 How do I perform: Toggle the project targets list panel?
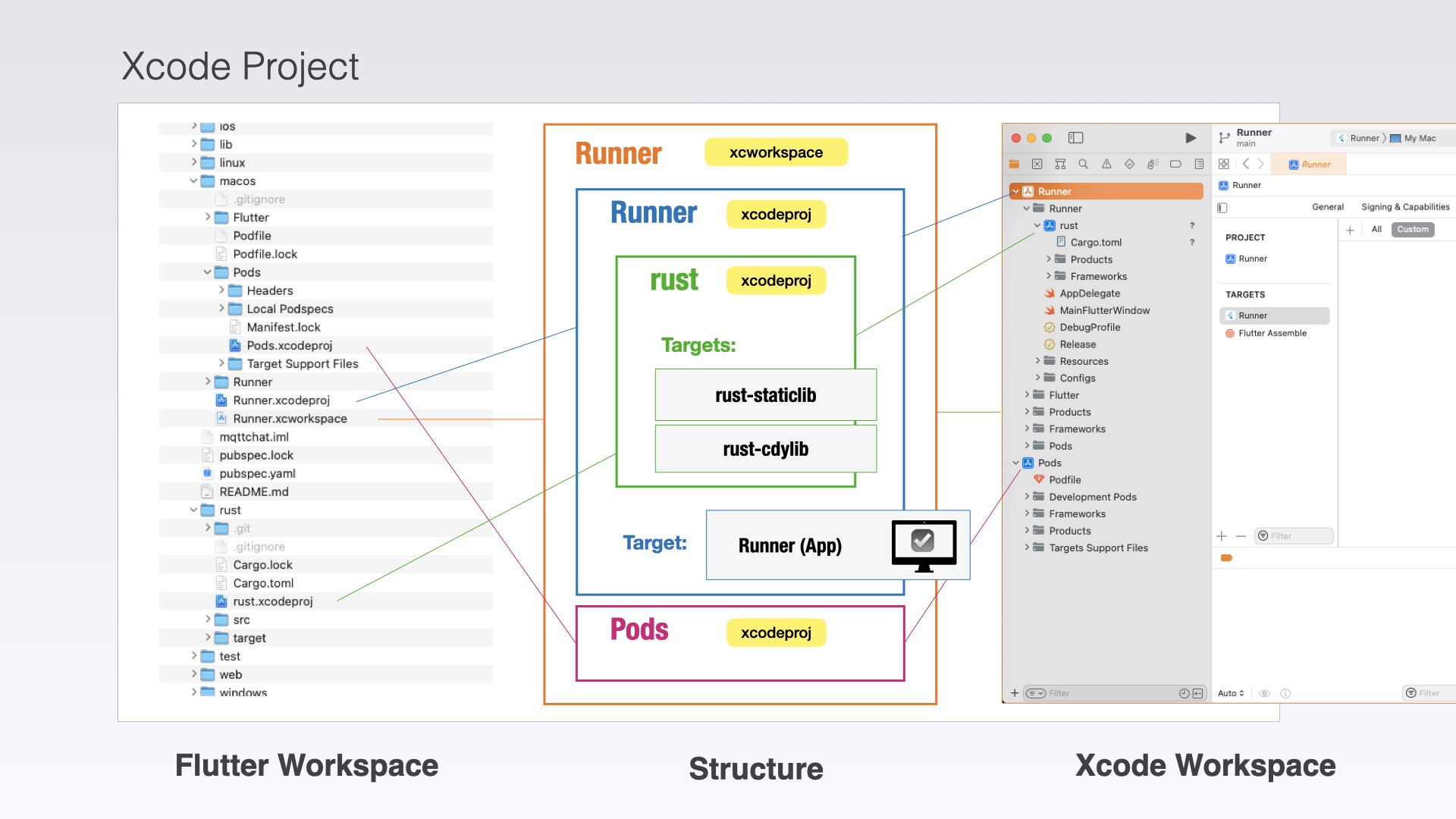(x=1222, y=208)
